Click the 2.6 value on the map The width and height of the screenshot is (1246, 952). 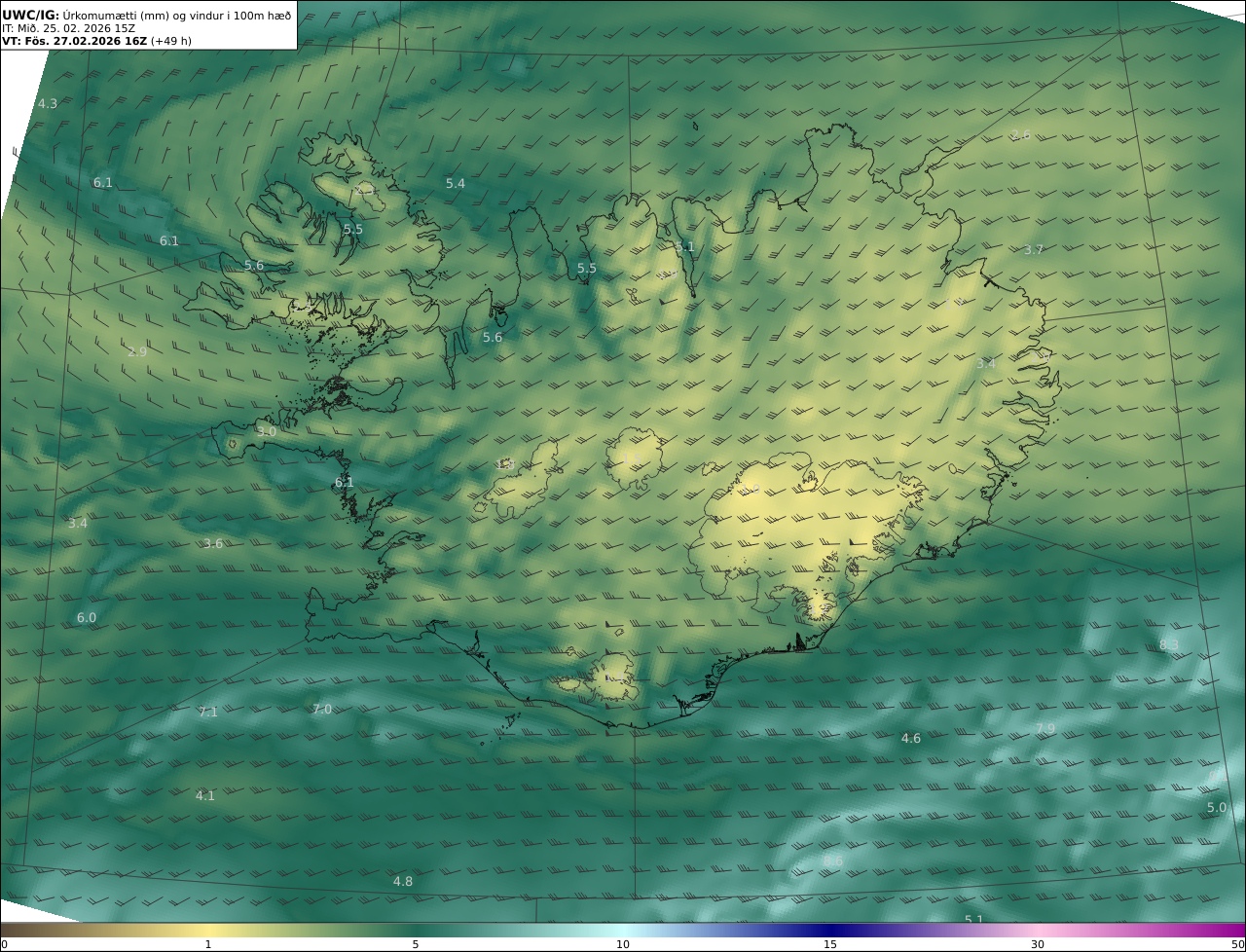1020,134
